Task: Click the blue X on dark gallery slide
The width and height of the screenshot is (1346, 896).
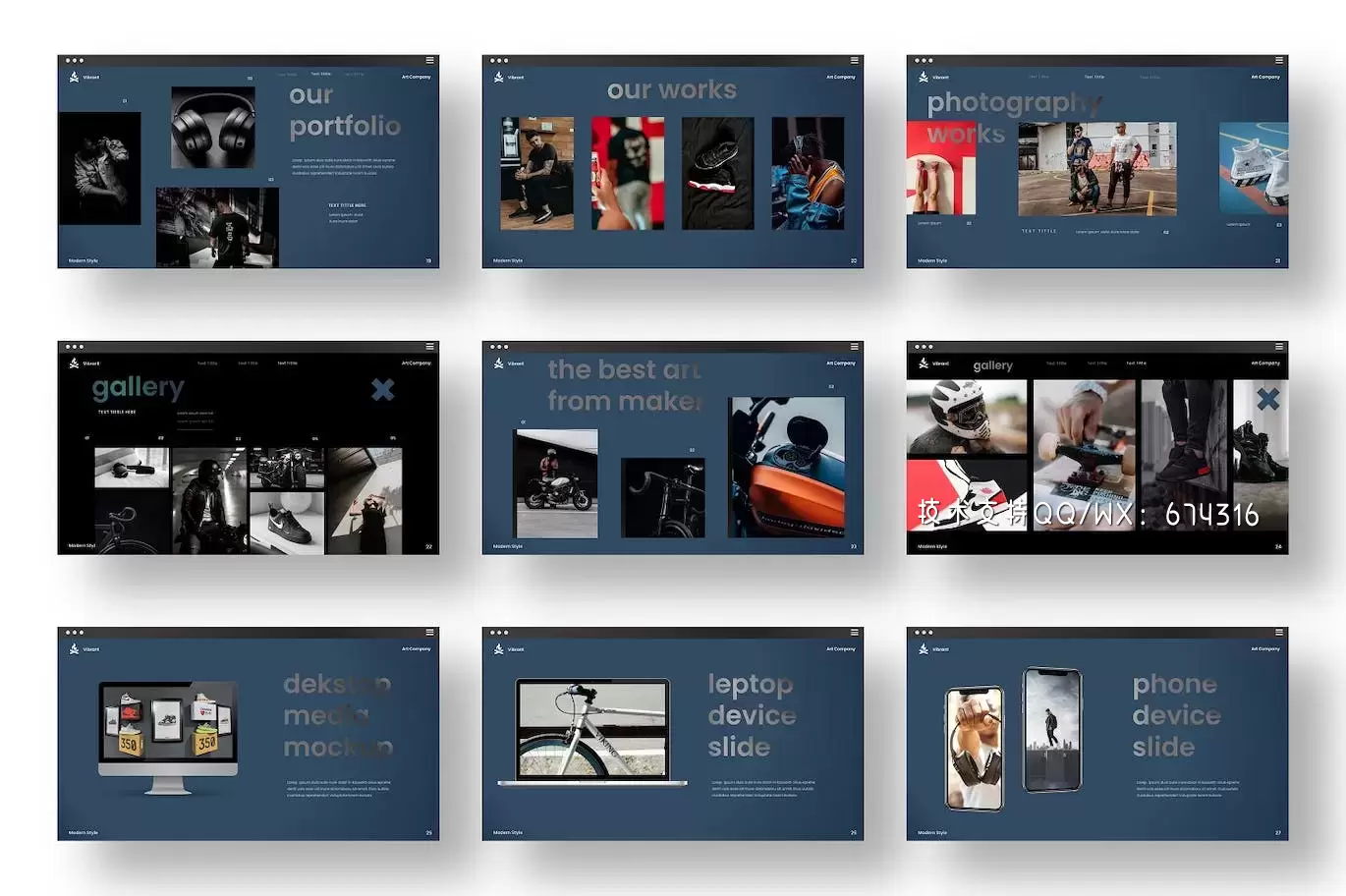Action: pyautogui.click(x=382, y=390)
